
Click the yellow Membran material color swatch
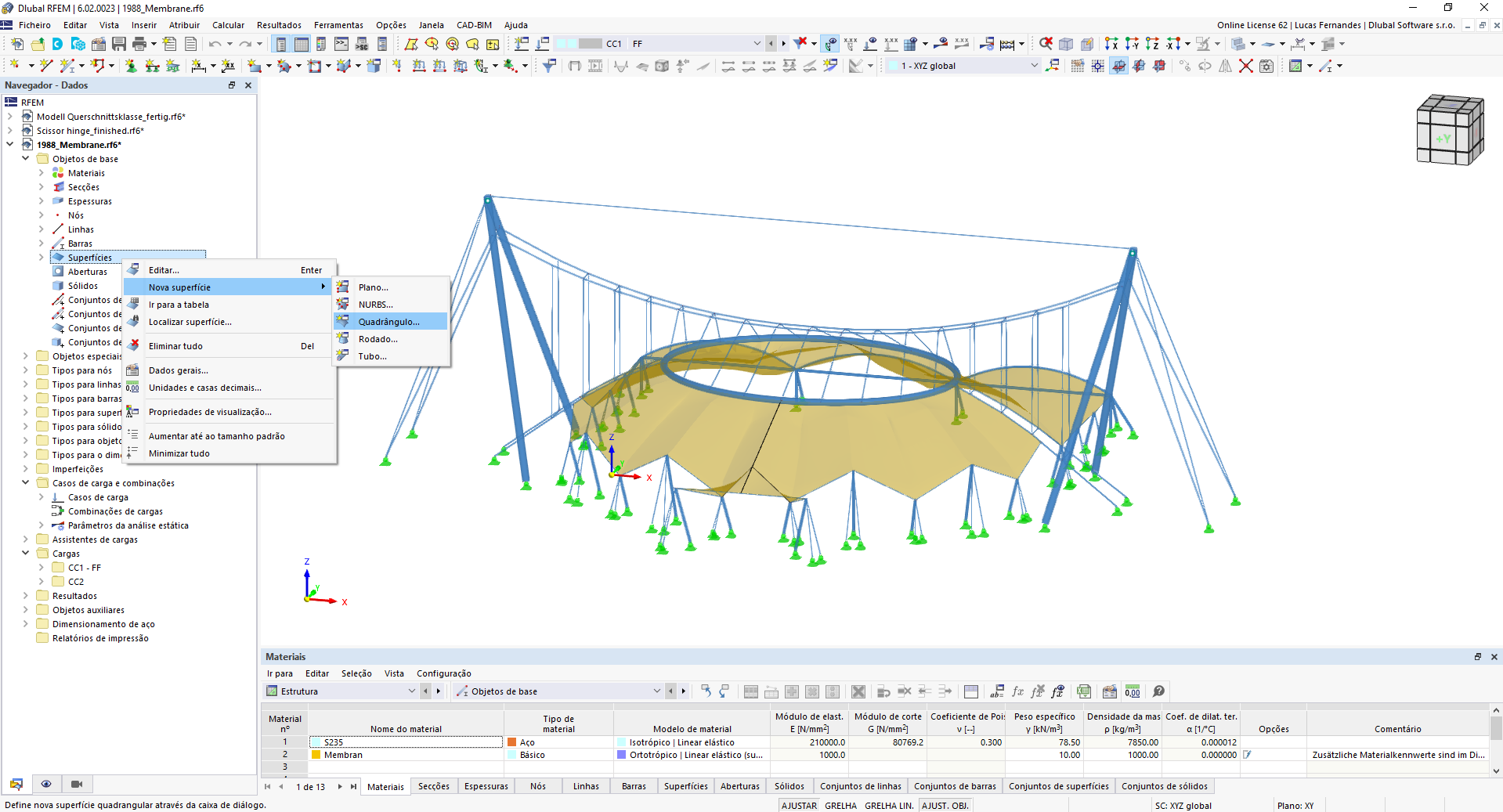pos(316,755)
